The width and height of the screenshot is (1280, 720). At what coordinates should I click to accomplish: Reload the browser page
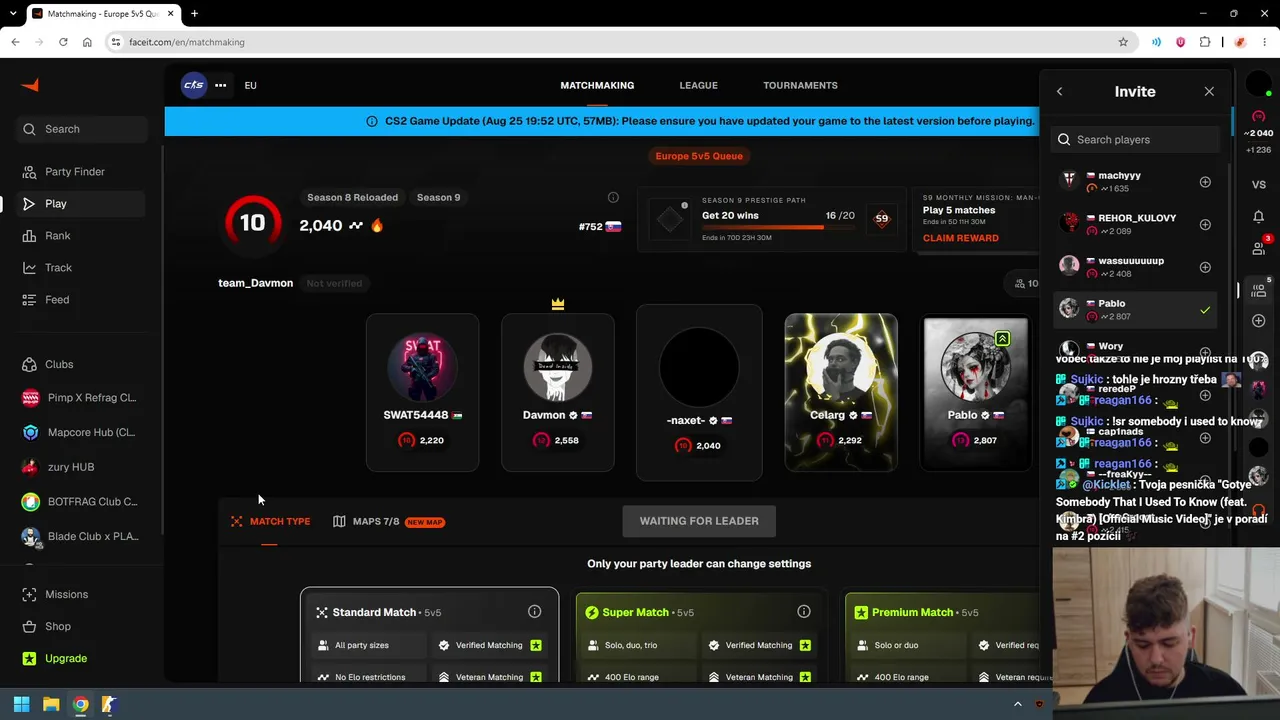63,42
